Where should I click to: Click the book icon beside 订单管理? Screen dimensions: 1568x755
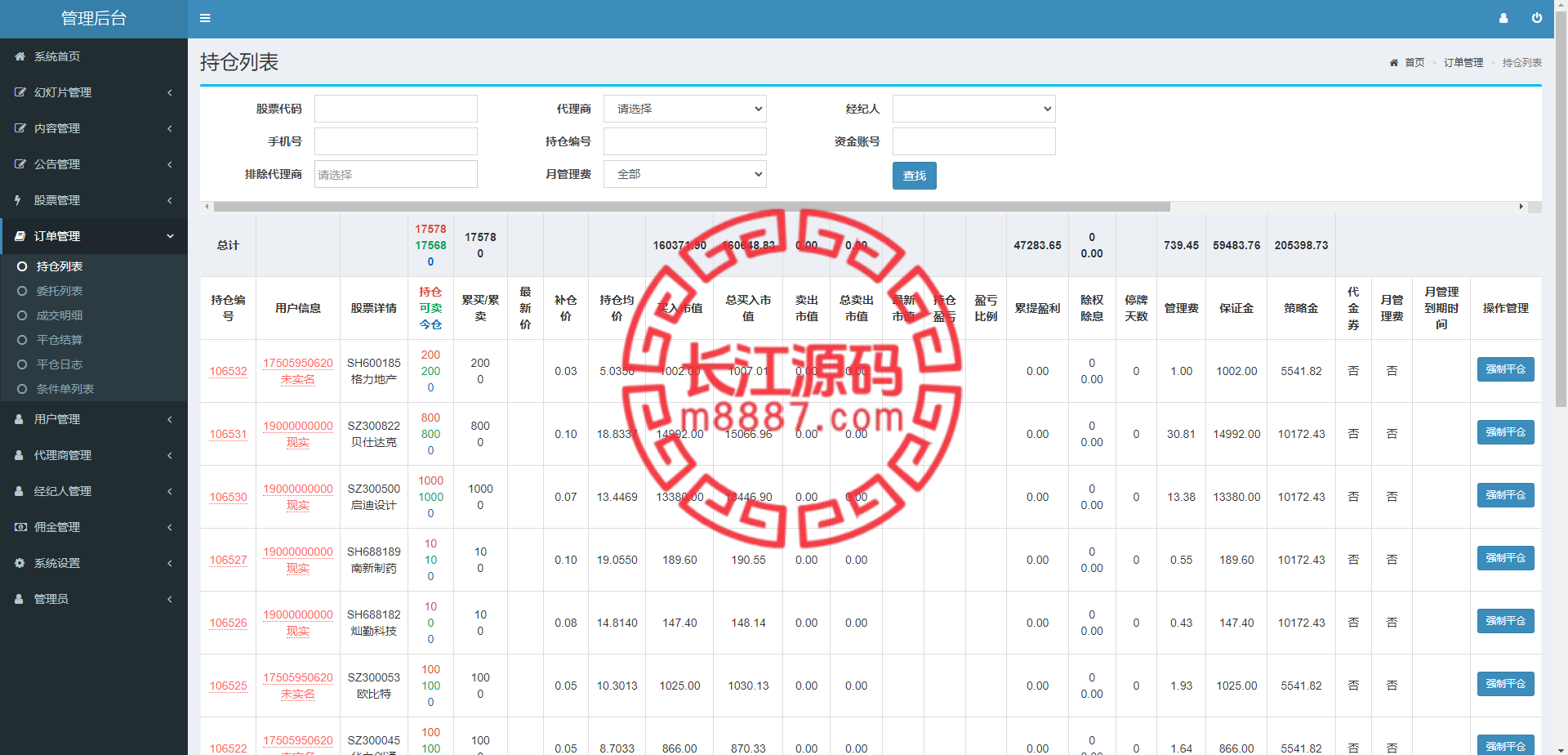click(x=20, y=236)
